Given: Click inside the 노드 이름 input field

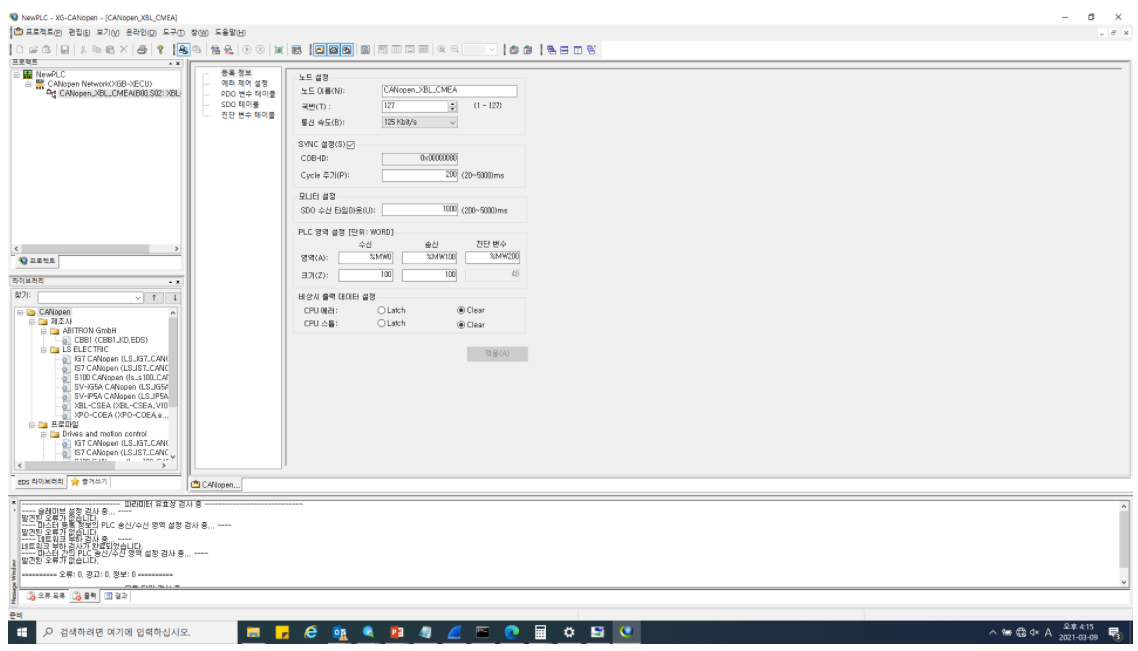Looking at the screenshot, I should (440, 90).
